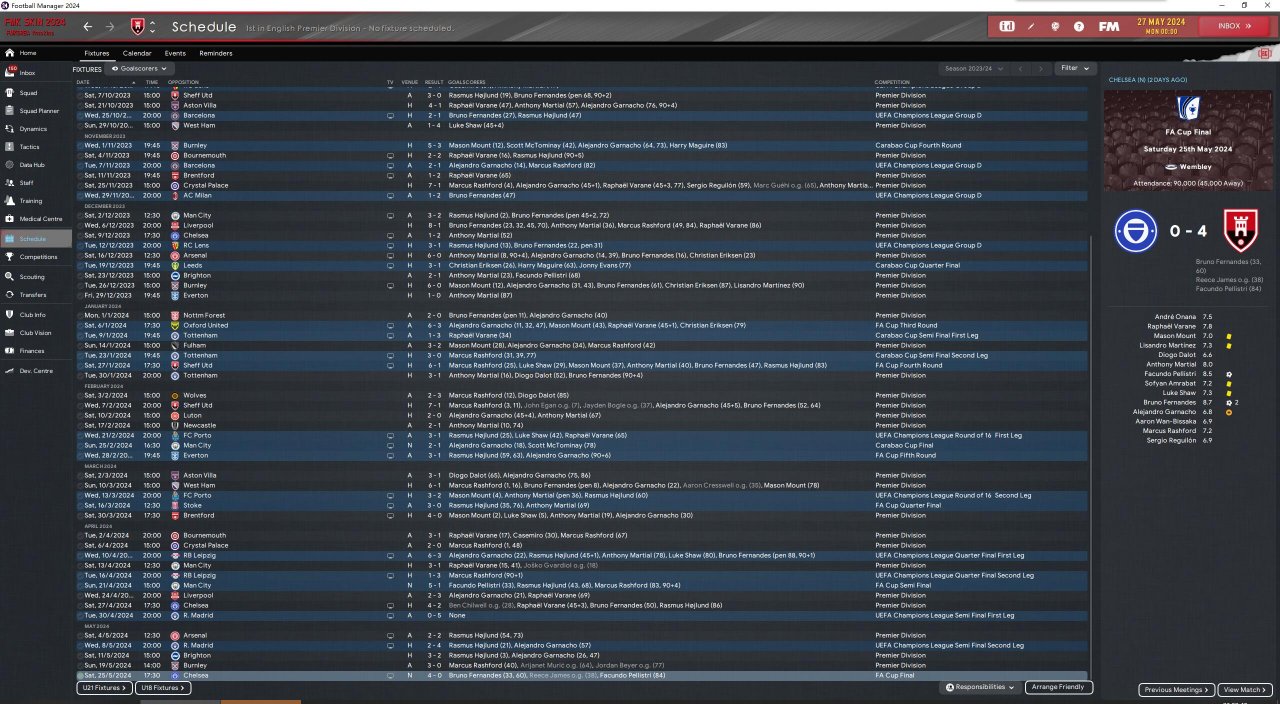Open the Scouting section
This screenshot has width=1280, height=704.
(x=31, y=276)
